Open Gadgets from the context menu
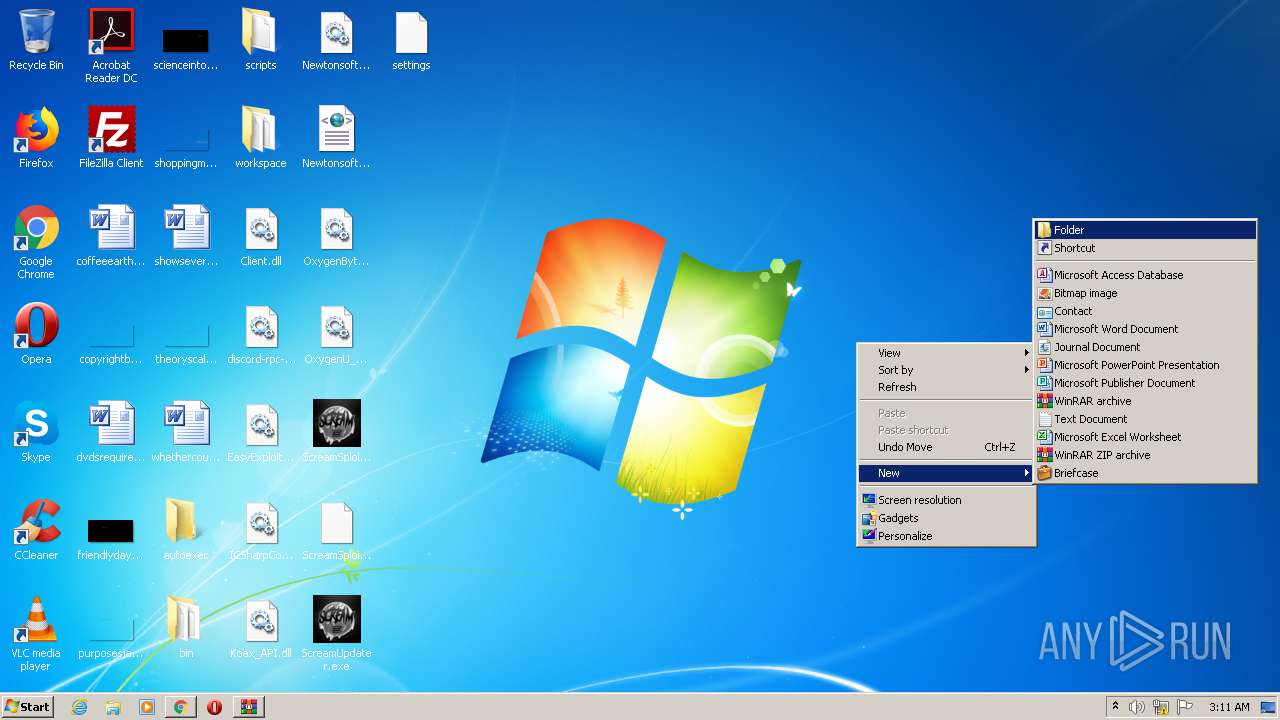 coord(946,518)
